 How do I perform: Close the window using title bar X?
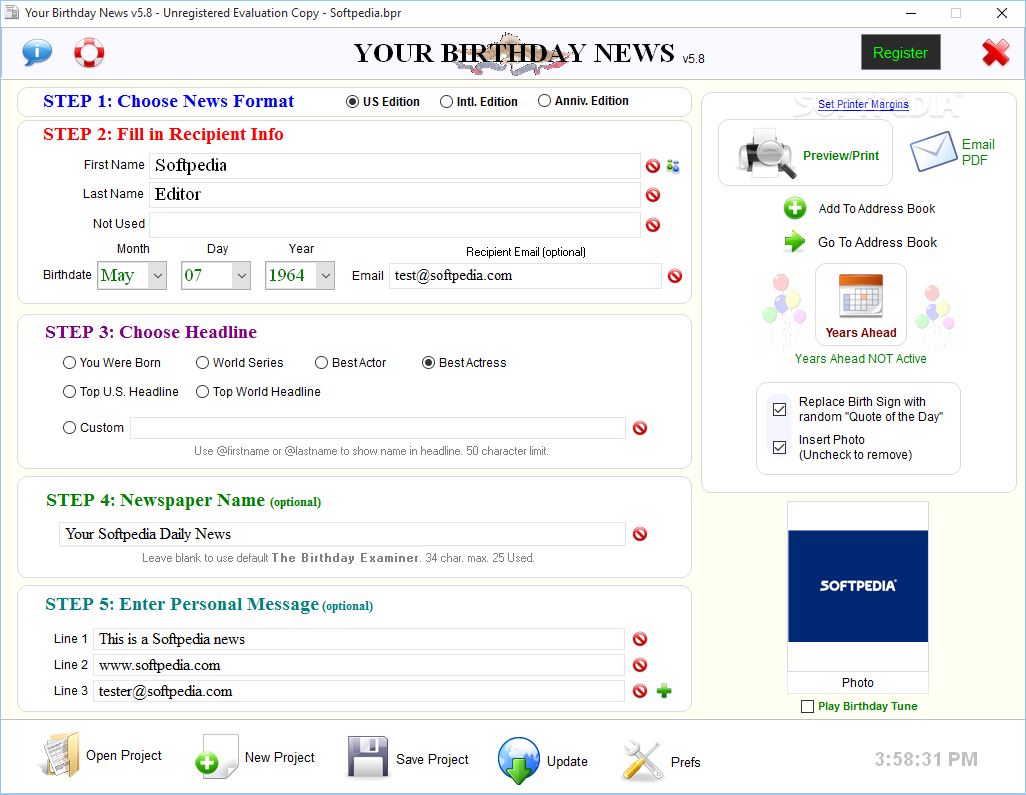pos(1002,13)
